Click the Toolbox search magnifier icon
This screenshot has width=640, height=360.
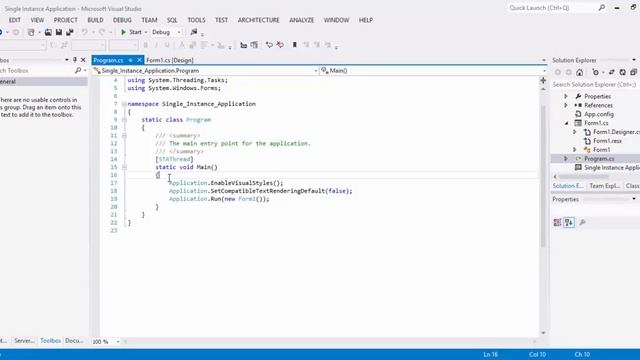point(78,71)
